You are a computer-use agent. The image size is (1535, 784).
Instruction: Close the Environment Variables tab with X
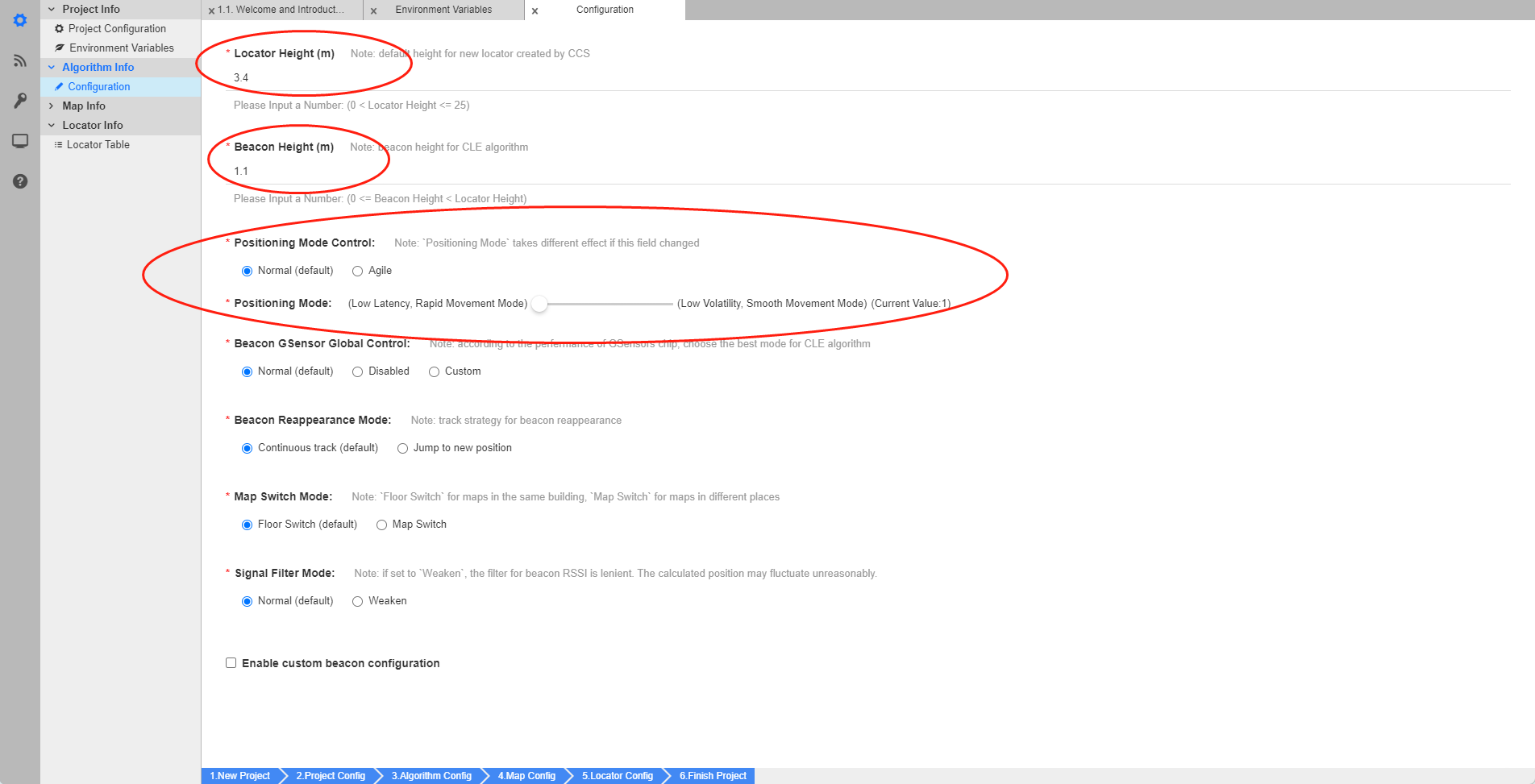(373, 10)
